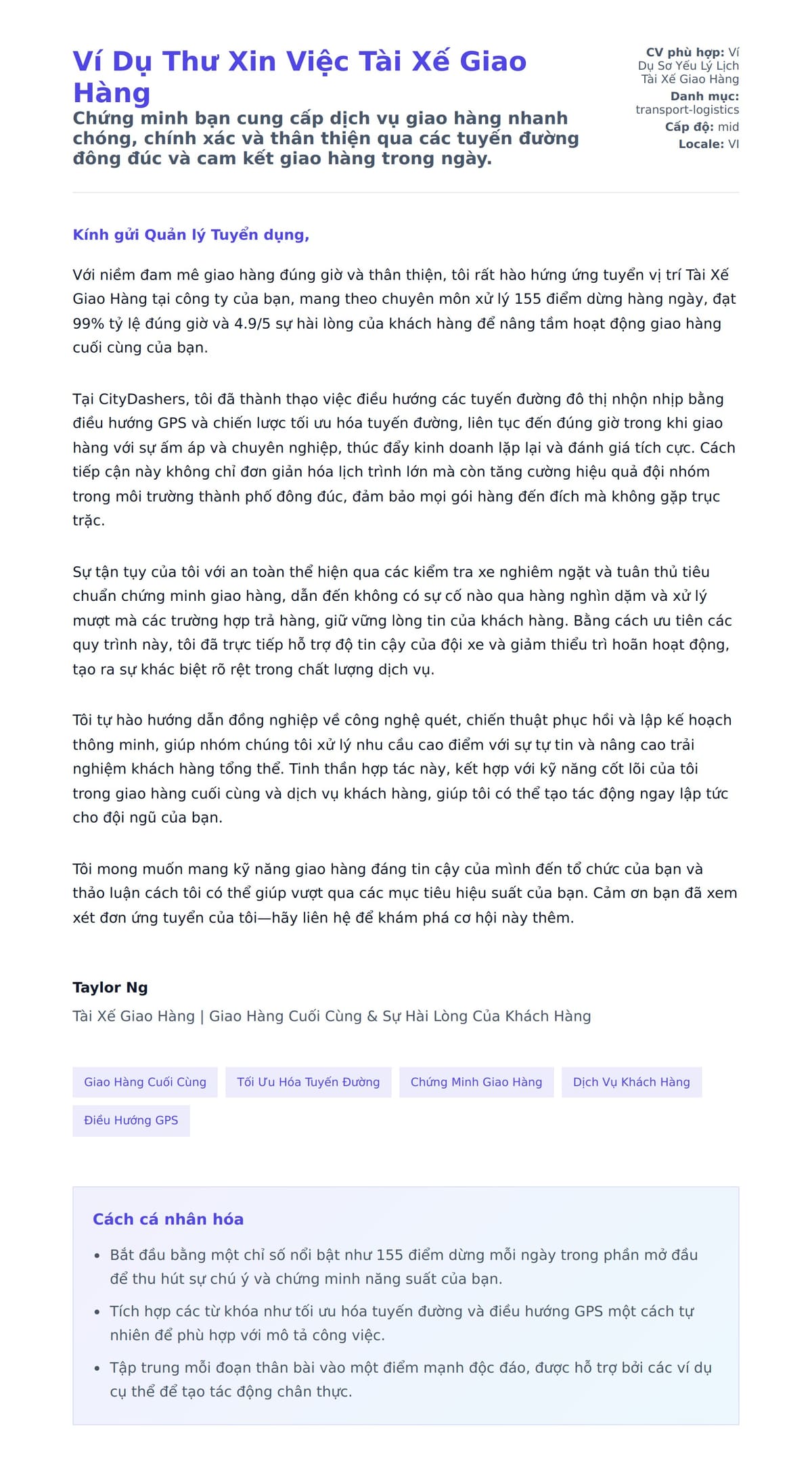This screenshot has width=812, height=1471.
Task: Click the opening paragraph mentioning 155 điểm dừng
Action: 405,311
